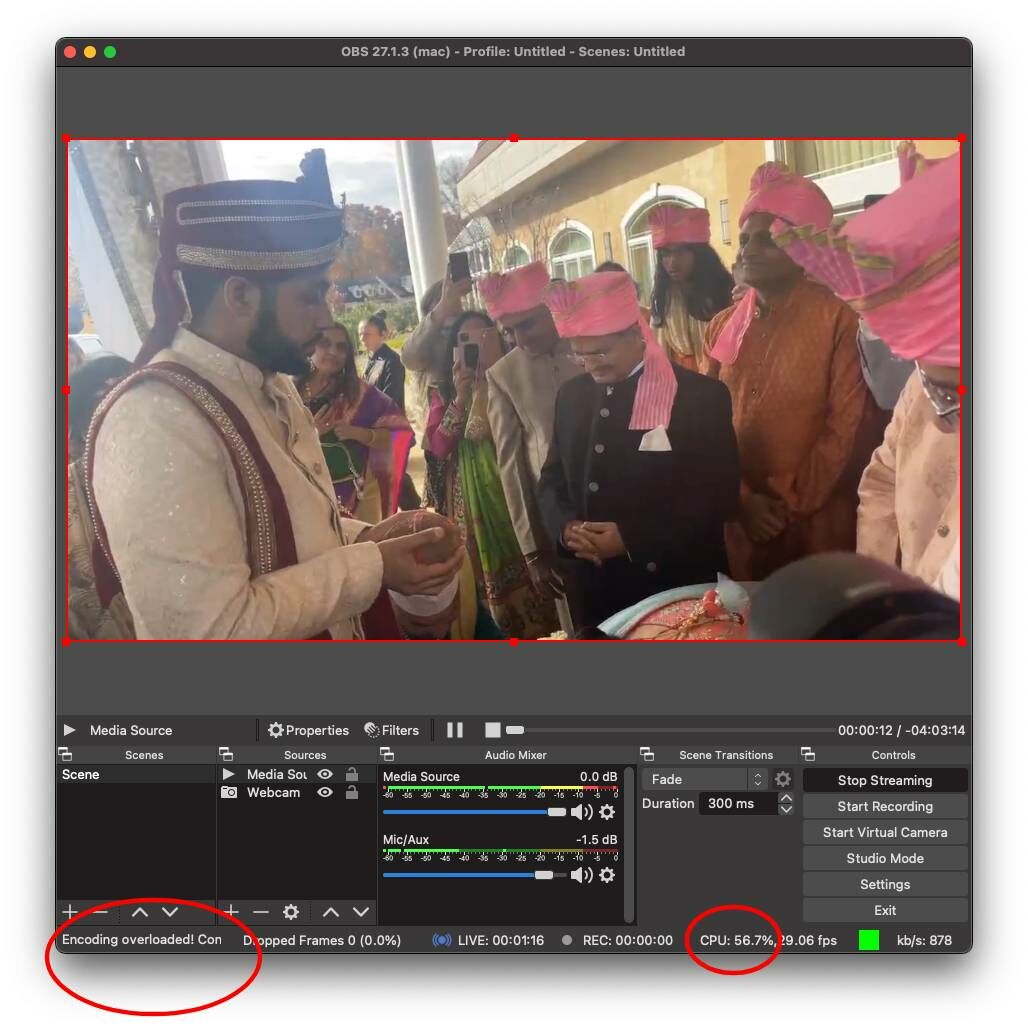The width and height of the screenshot is (1028, 1027).
Task: Open Properties for the Media Source
Action: tap(308, 730)
